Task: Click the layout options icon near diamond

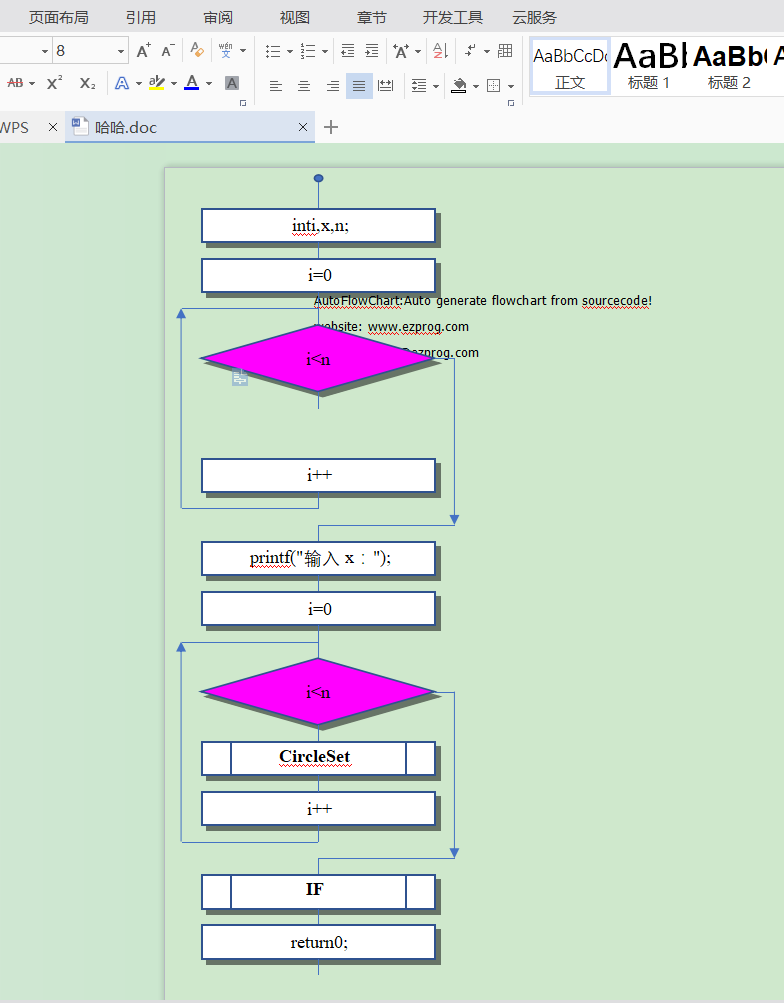Action: tap(240, 377)
